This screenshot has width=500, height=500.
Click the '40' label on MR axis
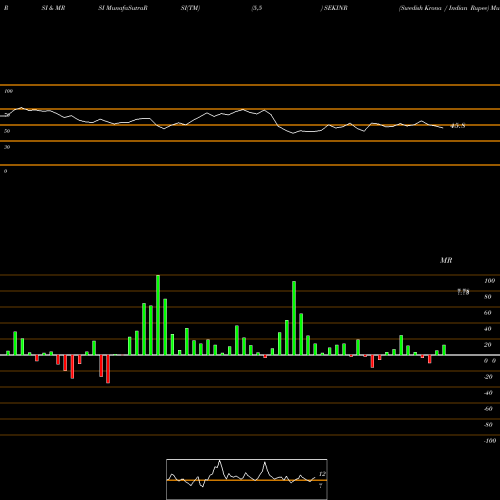(488, 329)
